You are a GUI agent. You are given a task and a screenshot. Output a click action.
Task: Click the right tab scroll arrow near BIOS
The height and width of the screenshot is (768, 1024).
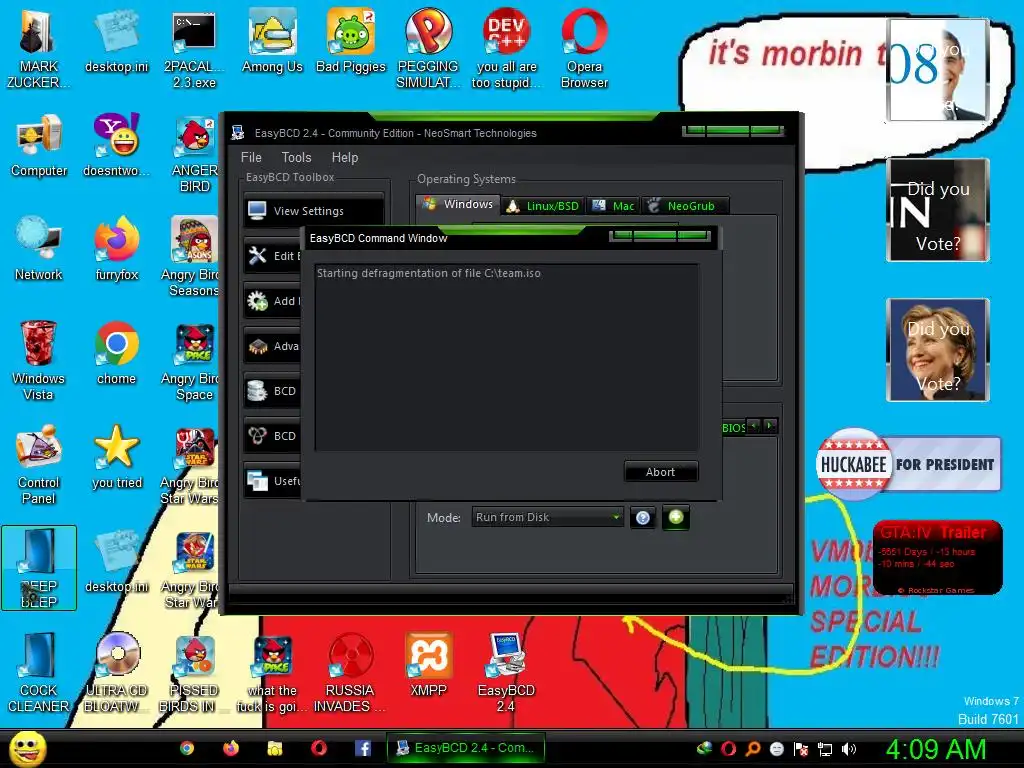coord(771,426)
